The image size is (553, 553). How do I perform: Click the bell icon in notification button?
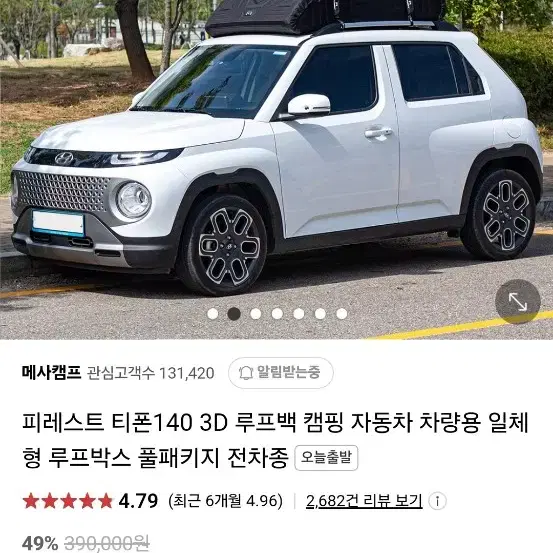(x=246, y=373)
